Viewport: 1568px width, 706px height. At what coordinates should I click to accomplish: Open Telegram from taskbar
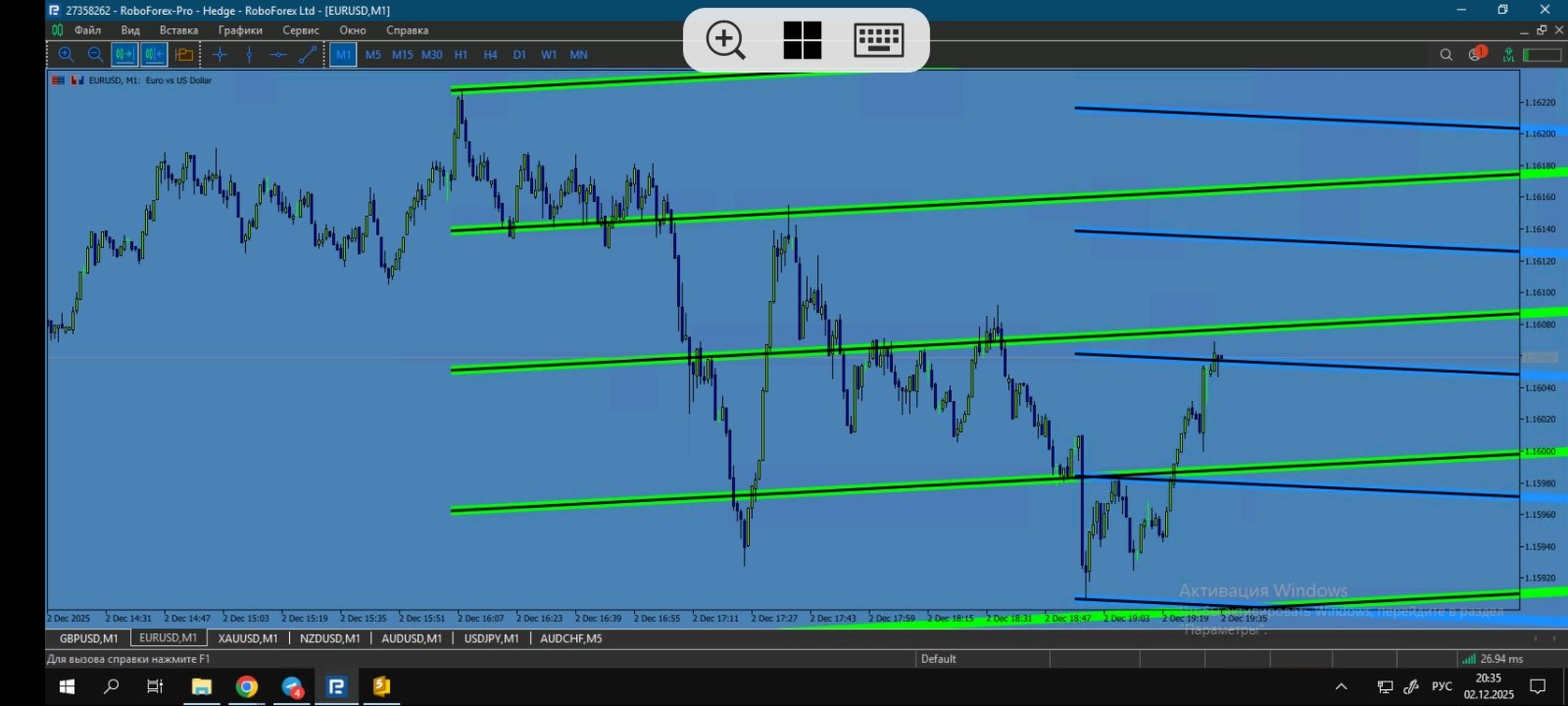[x=292, y=686]
